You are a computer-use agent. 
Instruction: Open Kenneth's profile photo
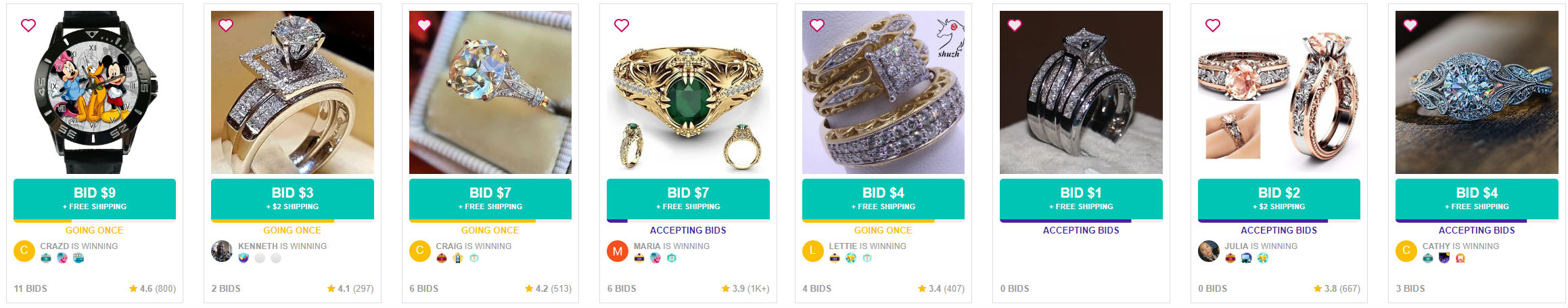(222, 251)
